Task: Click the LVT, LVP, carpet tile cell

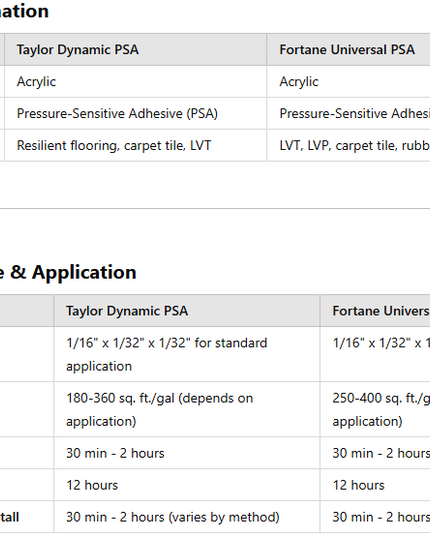Action: [348, 145]
